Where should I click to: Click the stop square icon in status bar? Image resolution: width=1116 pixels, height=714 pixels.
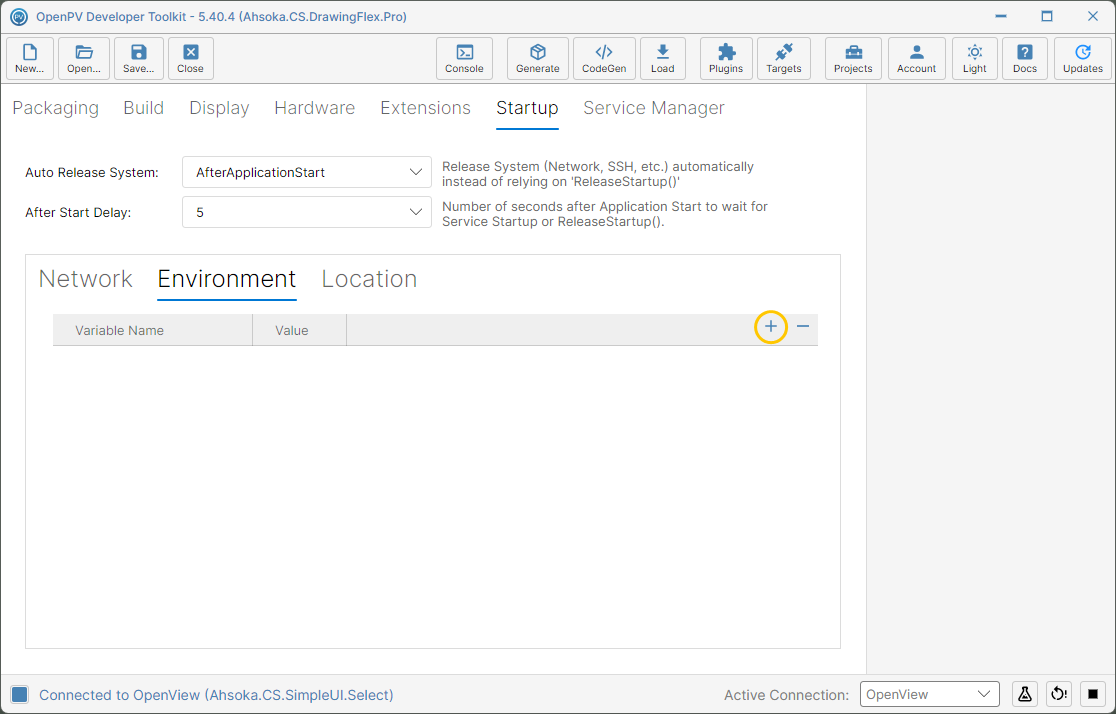pyautogui.click(x=1093, y=694)
